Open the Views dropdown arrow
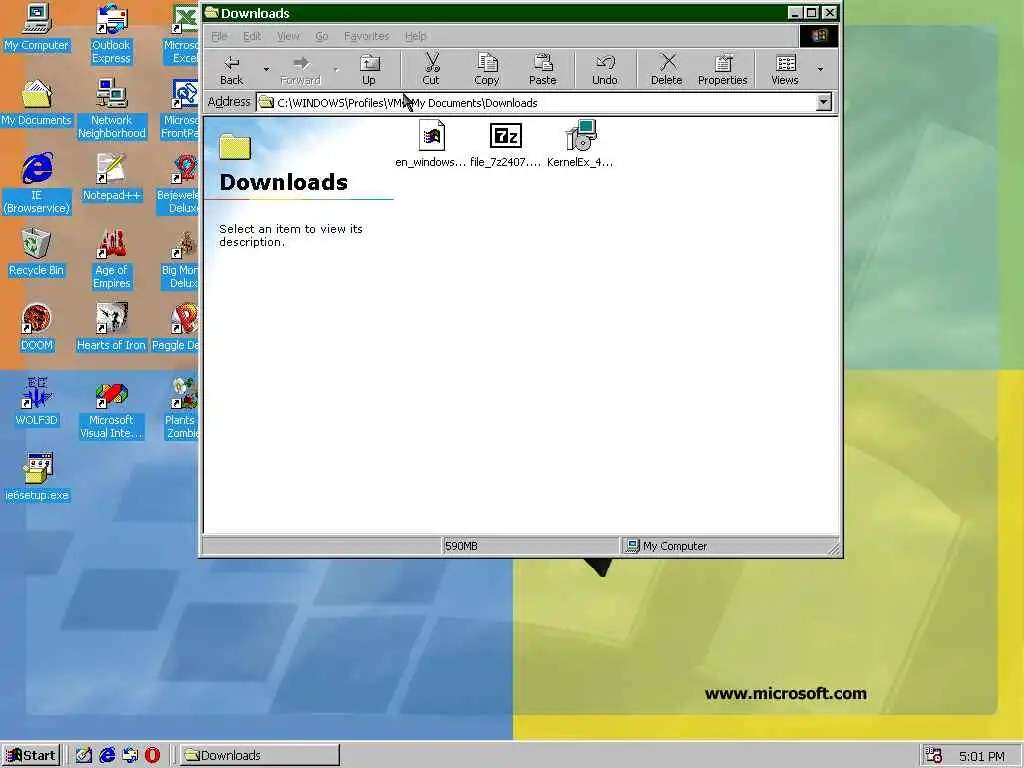 820,69
